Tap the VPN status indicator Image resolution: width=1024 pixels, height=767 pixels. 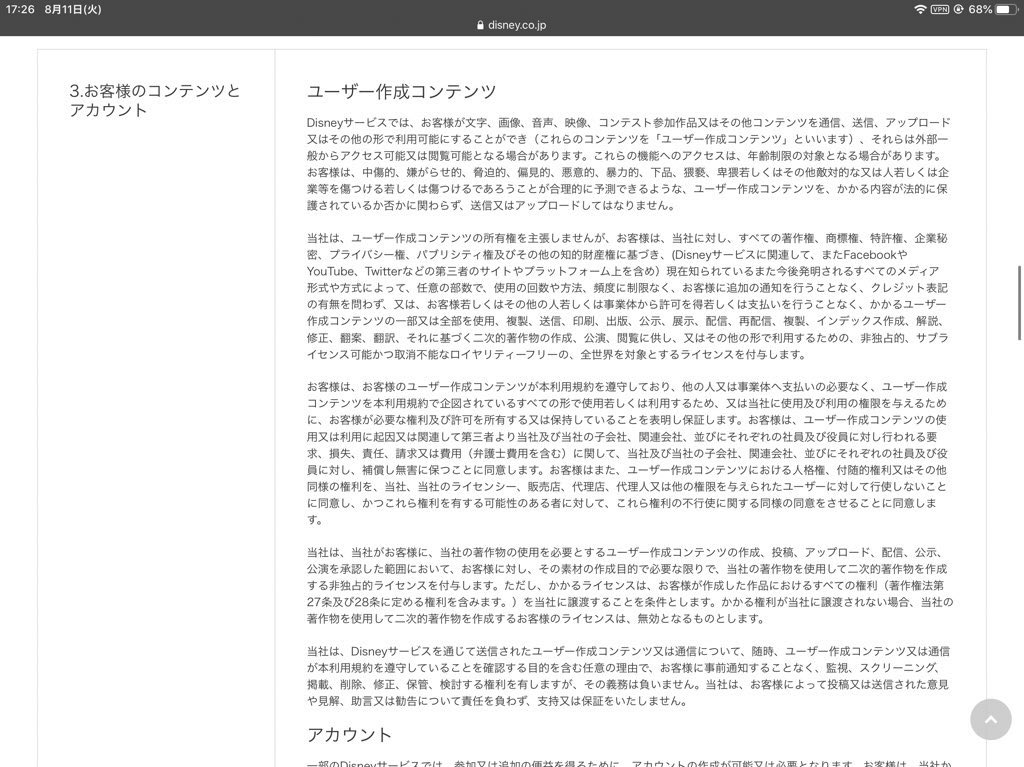click(x=940, y=9)
